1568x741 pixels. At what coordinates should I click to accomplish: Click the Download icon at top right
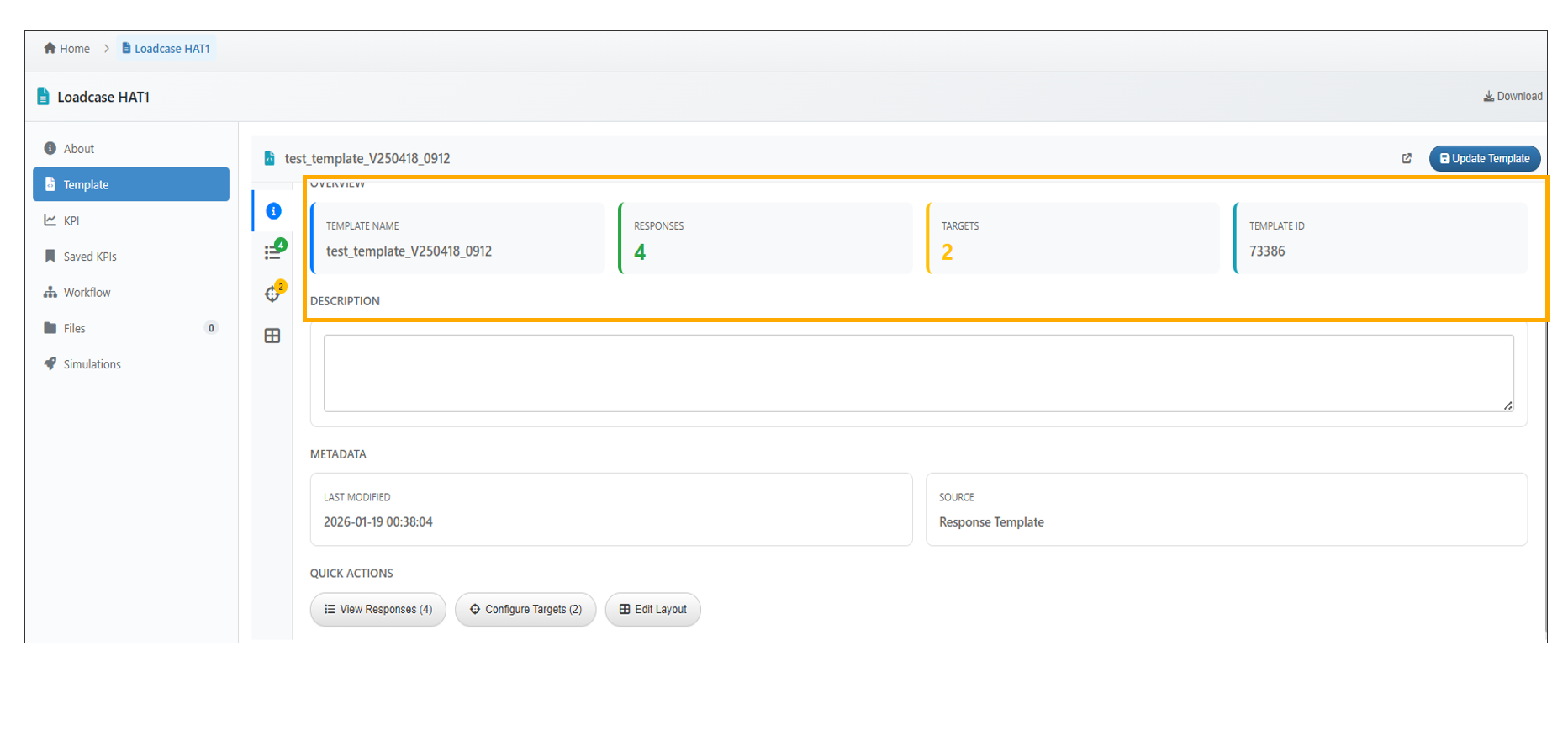(1488, 97)
